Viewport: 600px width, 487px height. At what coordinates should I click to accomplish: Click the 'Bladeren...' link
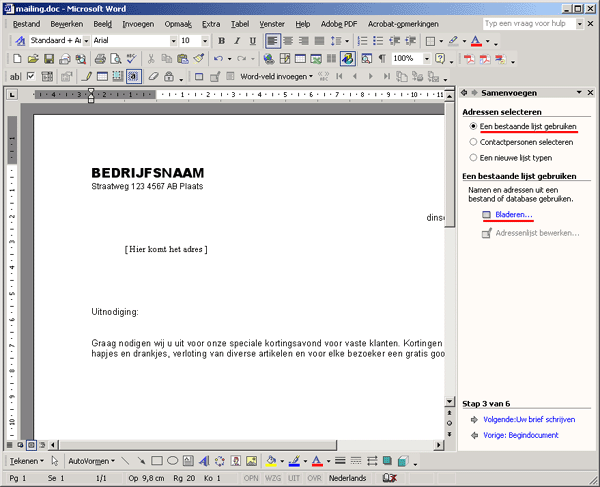tap(513, 215)
